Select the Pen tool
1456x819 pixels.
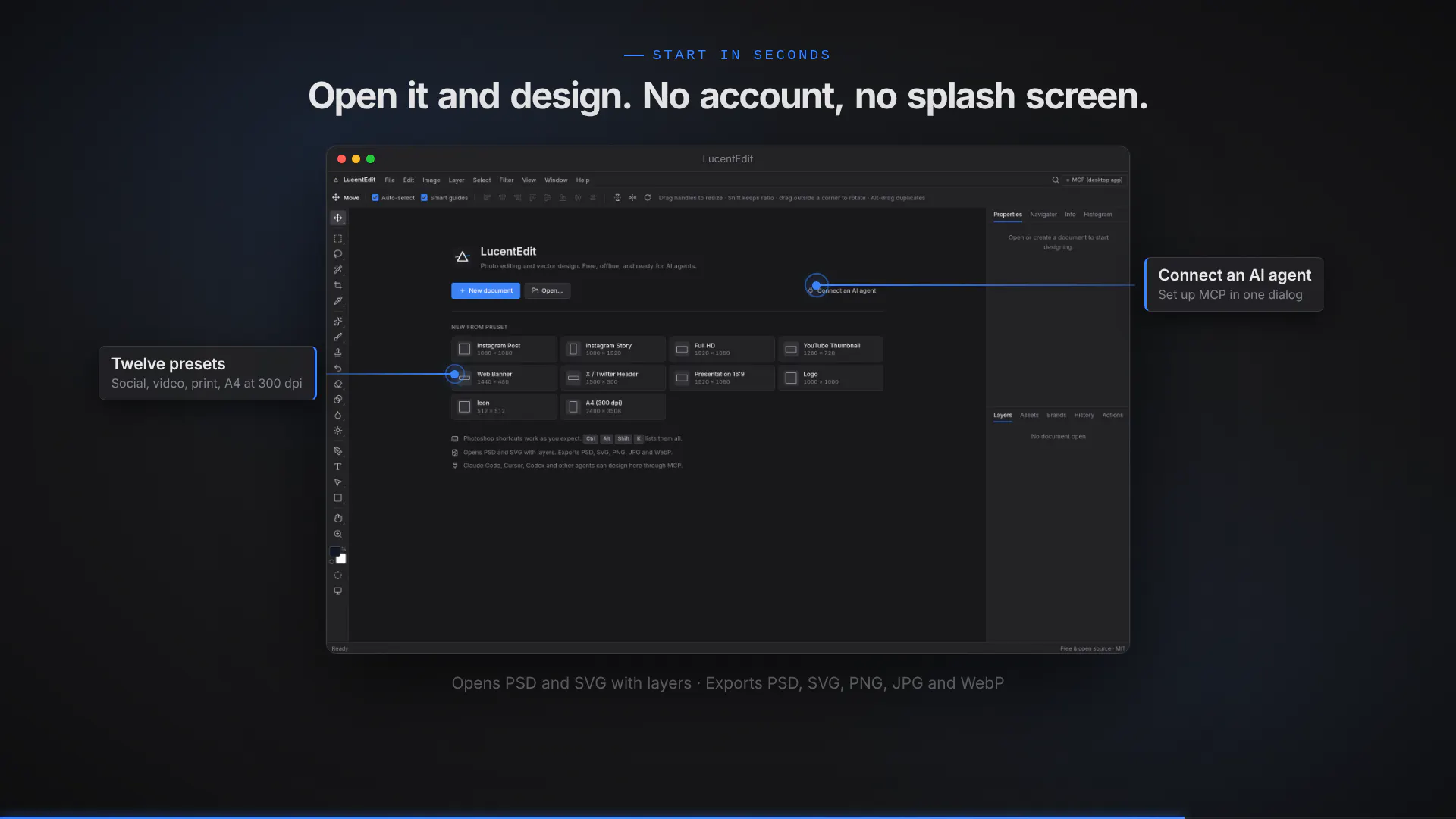pos(337,451)
